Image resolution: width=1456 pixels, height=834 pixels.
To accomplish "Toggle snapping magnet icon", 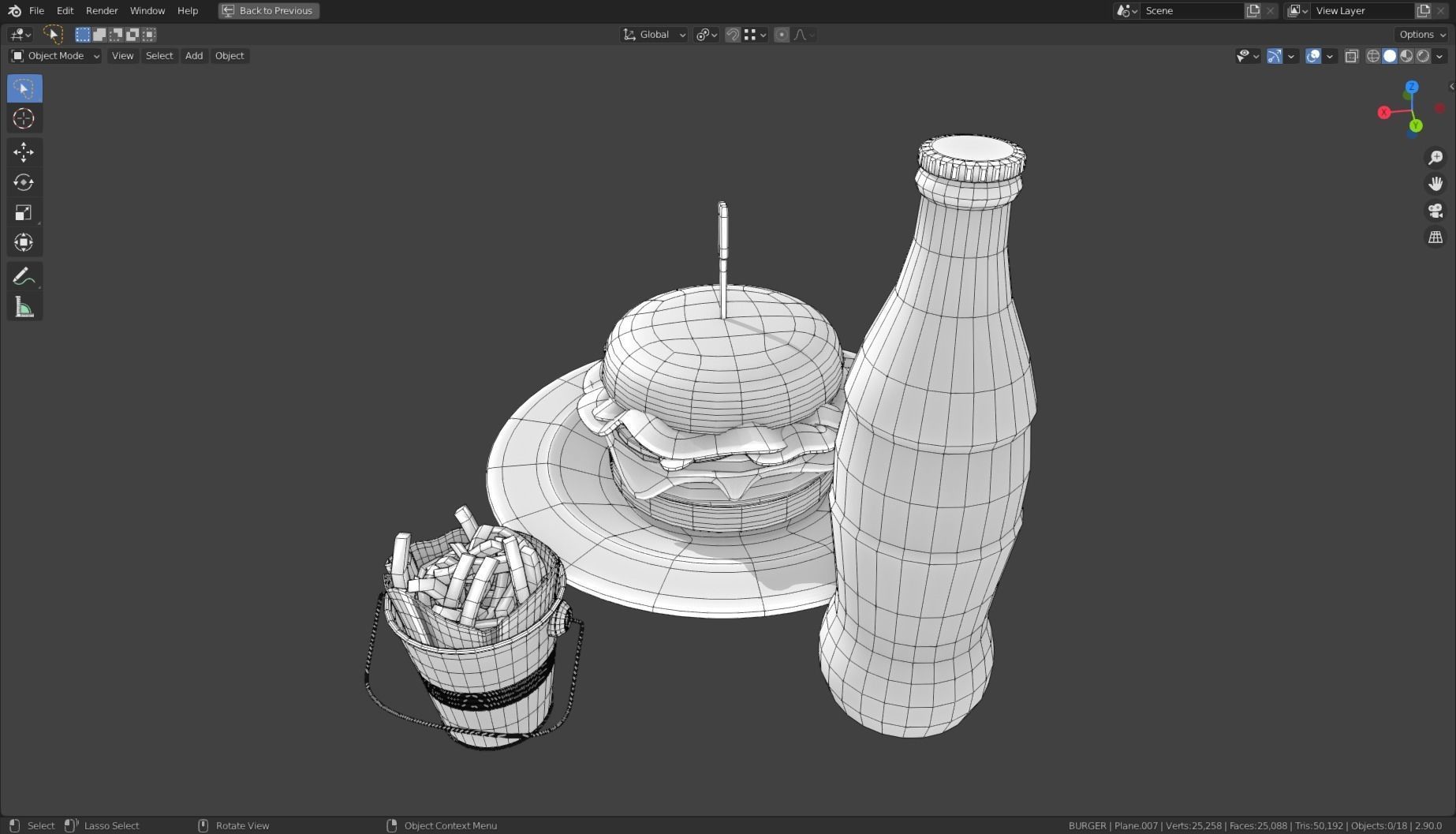I will pyautogui.click(x=733, y=34).
